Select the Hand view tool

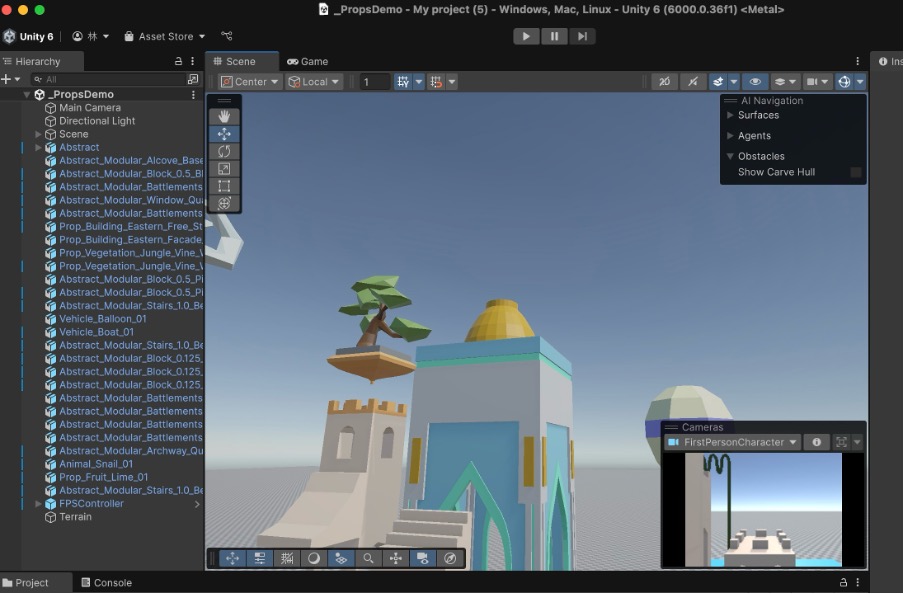click(x=224, y=116)
